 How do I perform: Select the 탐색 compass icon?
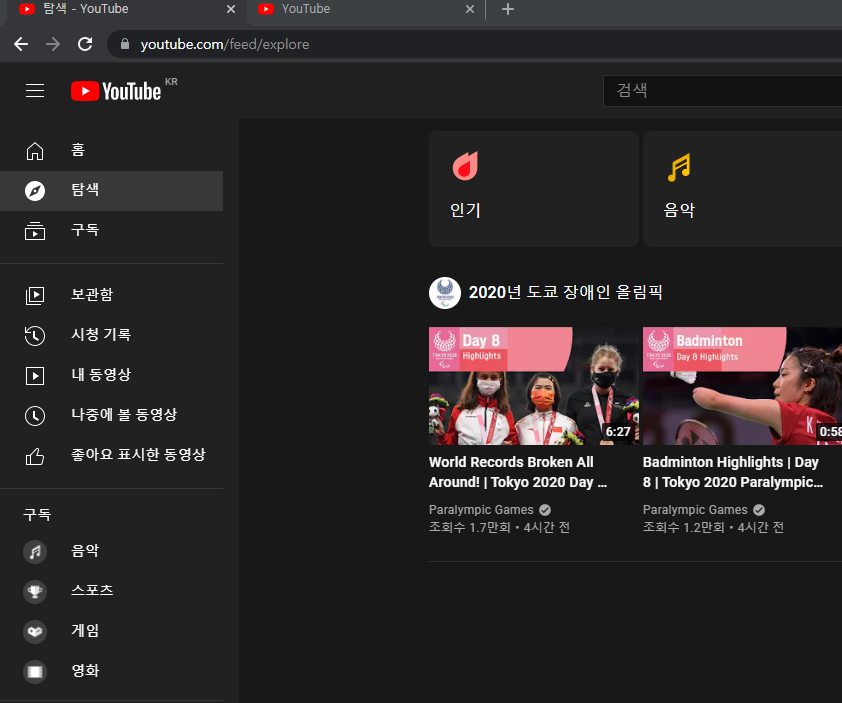point(35,191)
